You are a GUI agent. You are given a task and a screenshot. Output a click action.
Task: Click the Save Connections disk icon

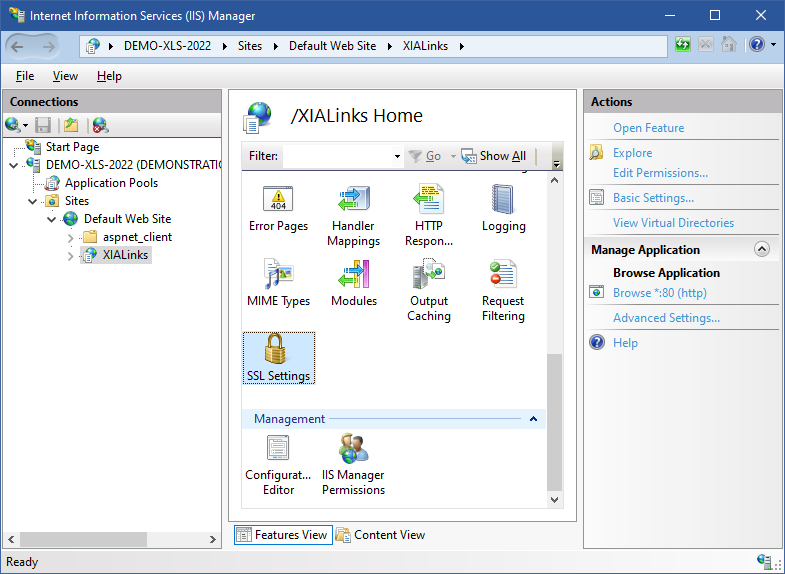point(43,125)
